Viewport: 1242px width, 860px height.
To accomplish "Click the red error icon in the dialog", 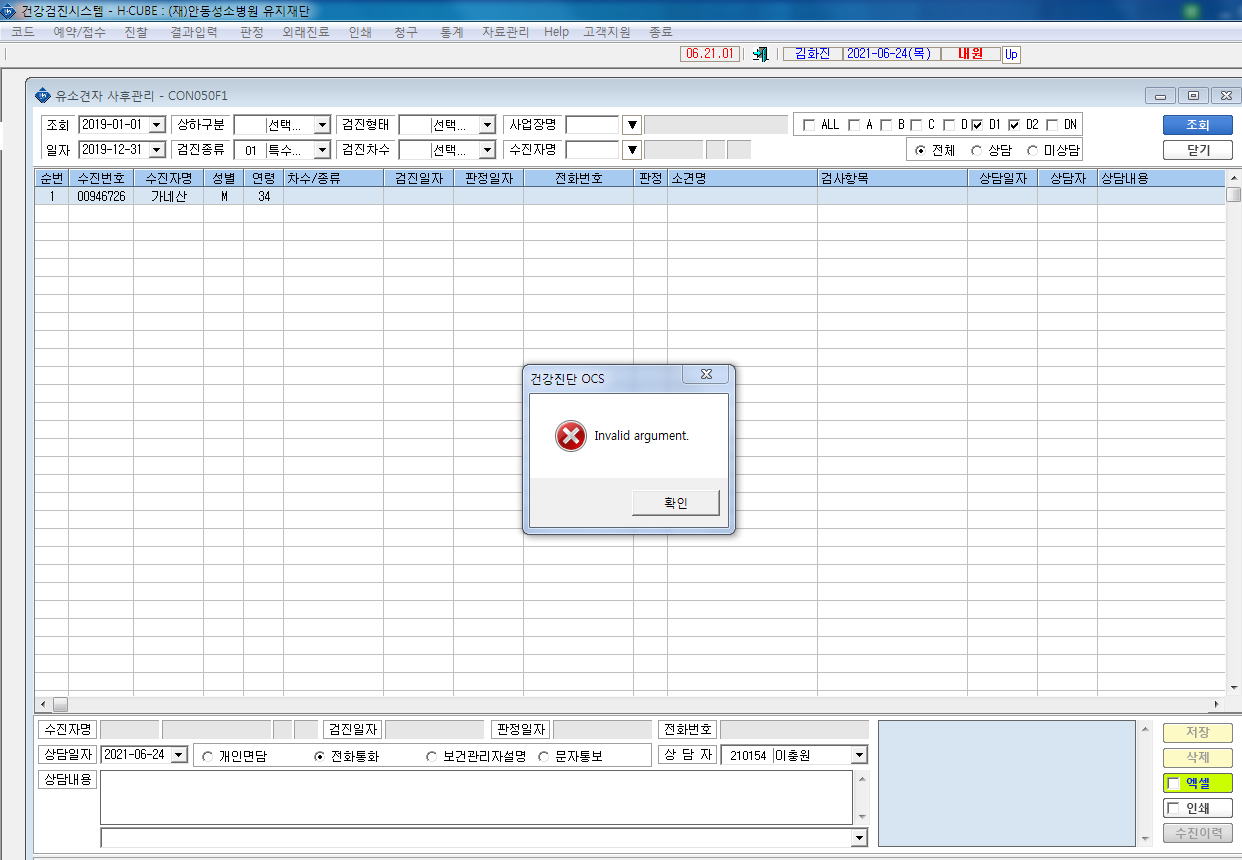I will point(571,436).
